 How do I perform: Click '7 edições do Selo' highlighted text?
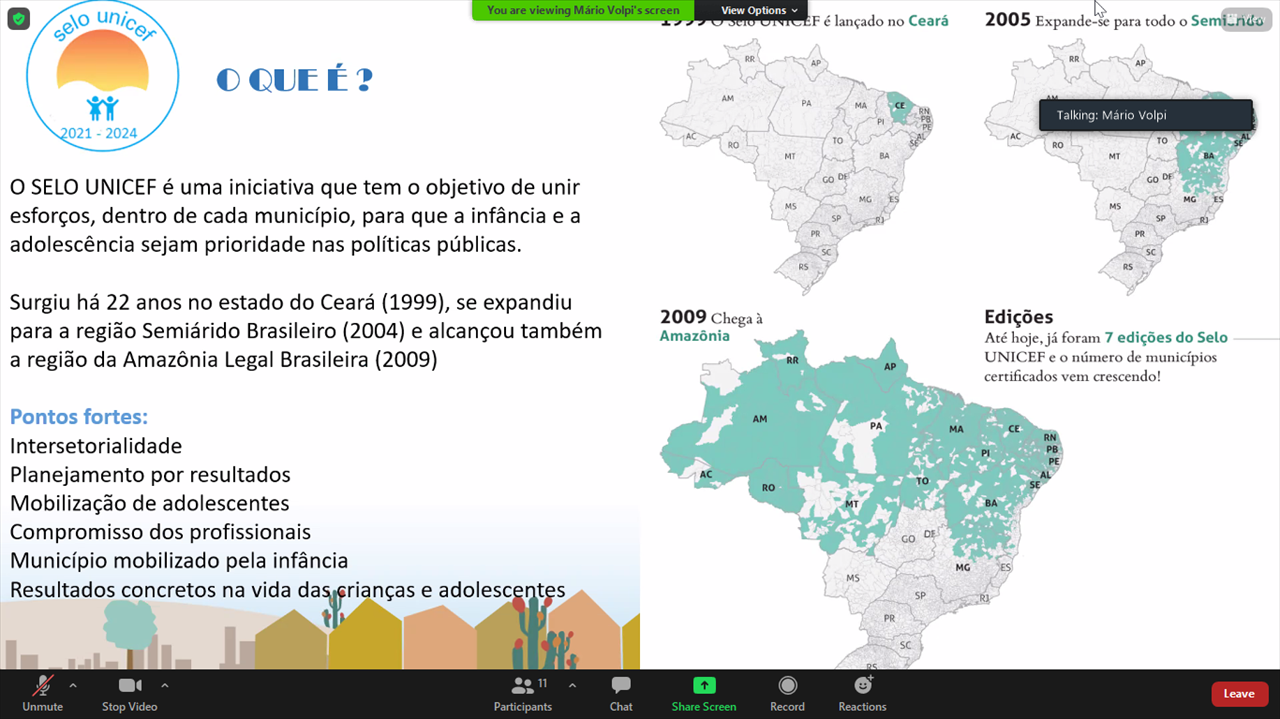1166,338
